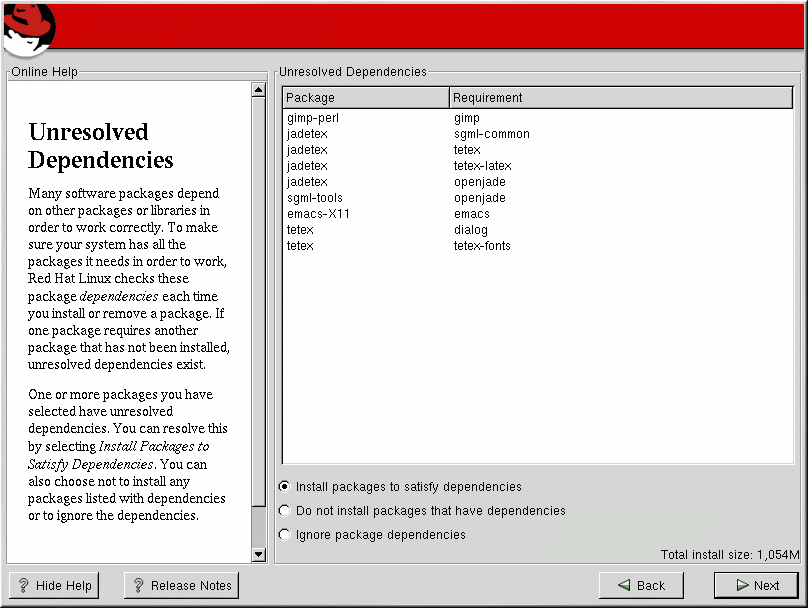The image size is (808, 608).
Task: Click help panel scroll up arrow
Action: [x=259, y=90]
